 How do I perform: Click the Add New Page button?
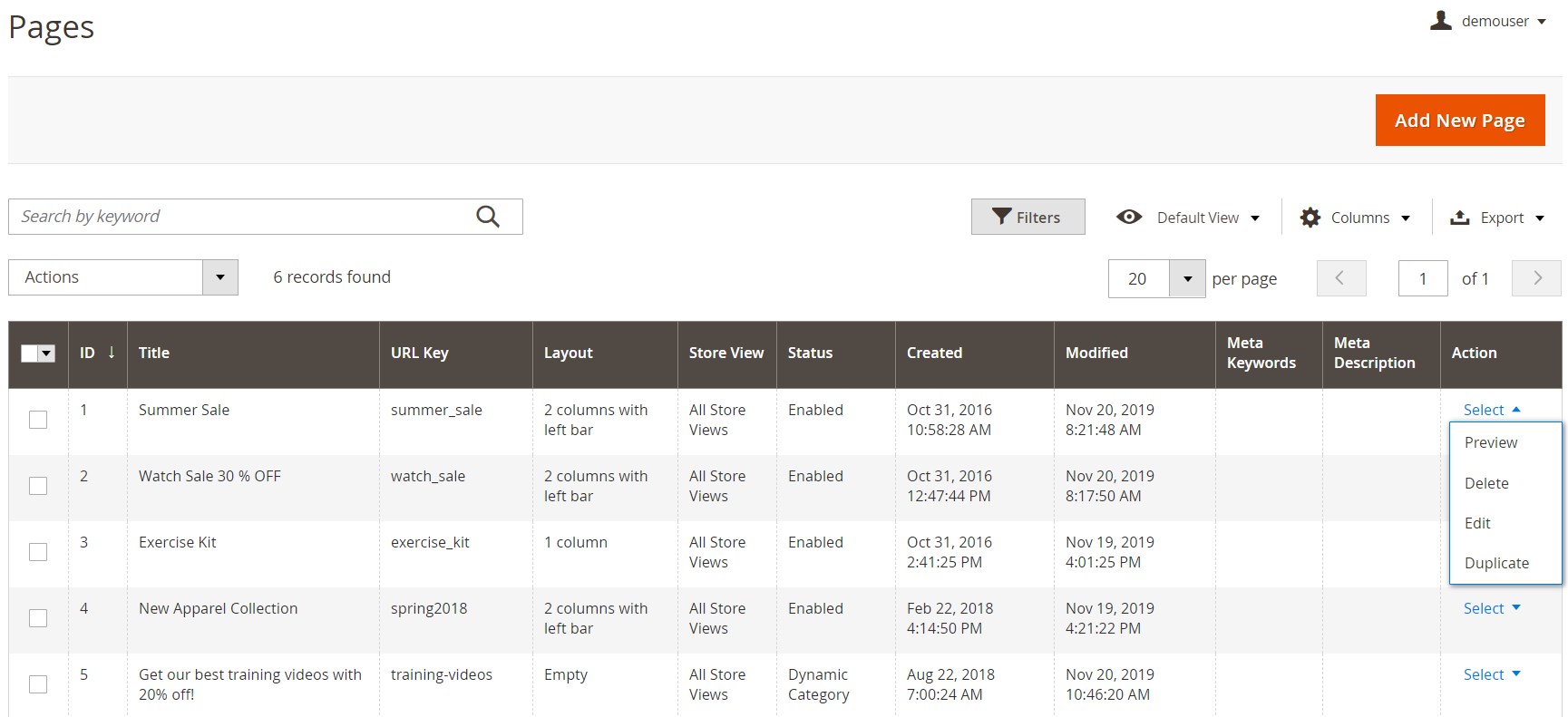pos(1459,121)
